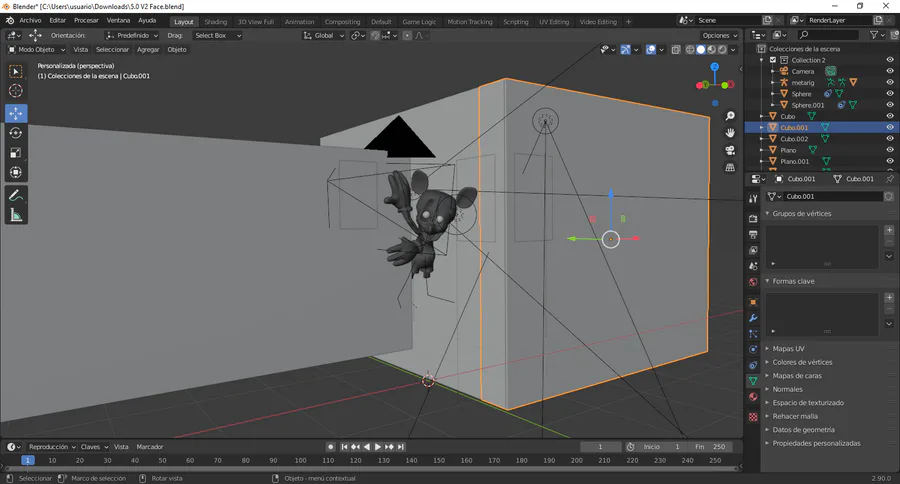Select the Transform tool in the toolbar
The width and height of the screenshot is (900, 484).
pos(15,172)
